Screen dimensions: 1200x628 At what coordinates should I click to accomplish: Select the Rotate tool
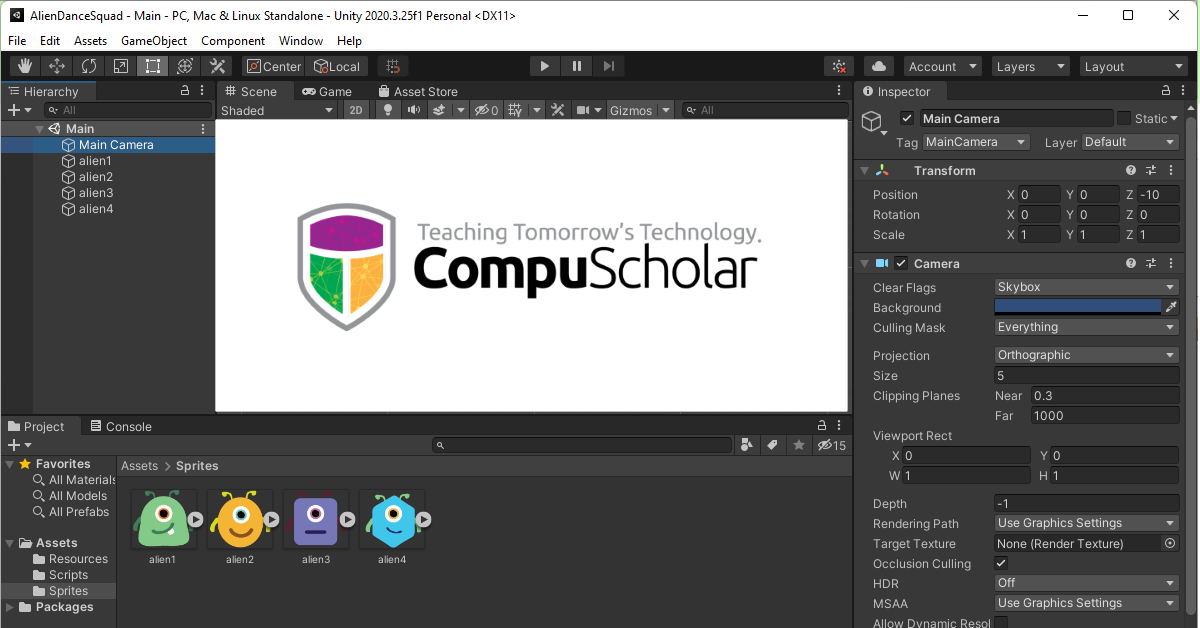[89, 66]
